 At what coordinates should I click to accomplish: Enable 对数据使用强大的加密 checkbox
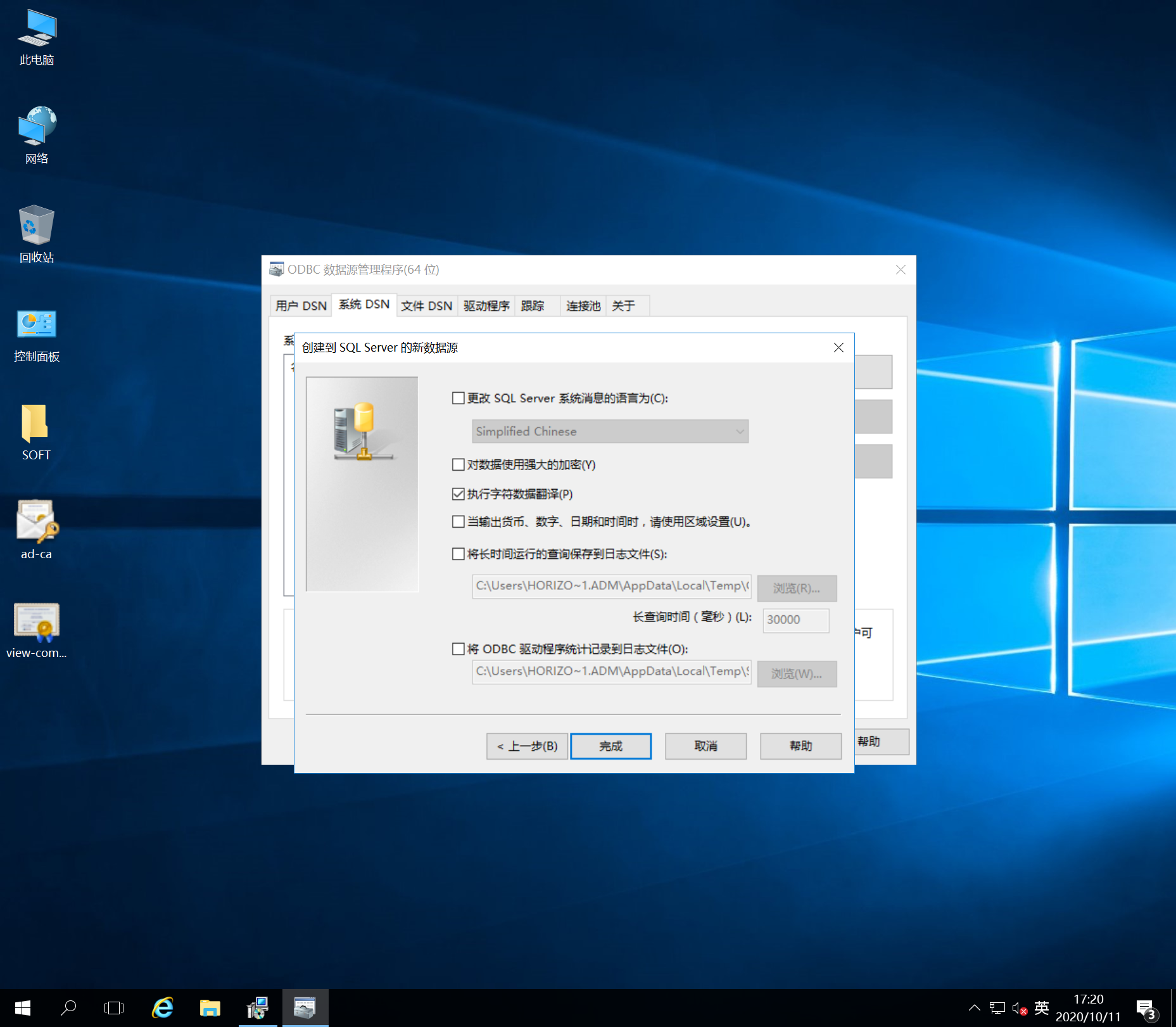pyautogui.click(x=458, y=465)
